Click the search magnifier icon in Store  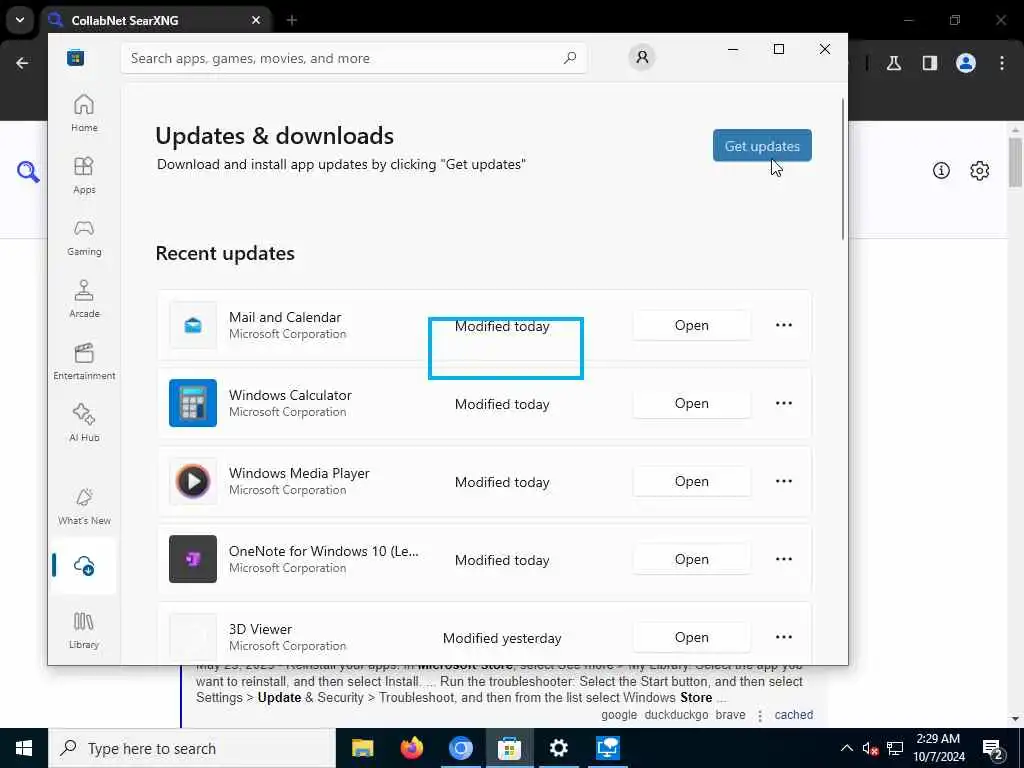pos(570,57)
